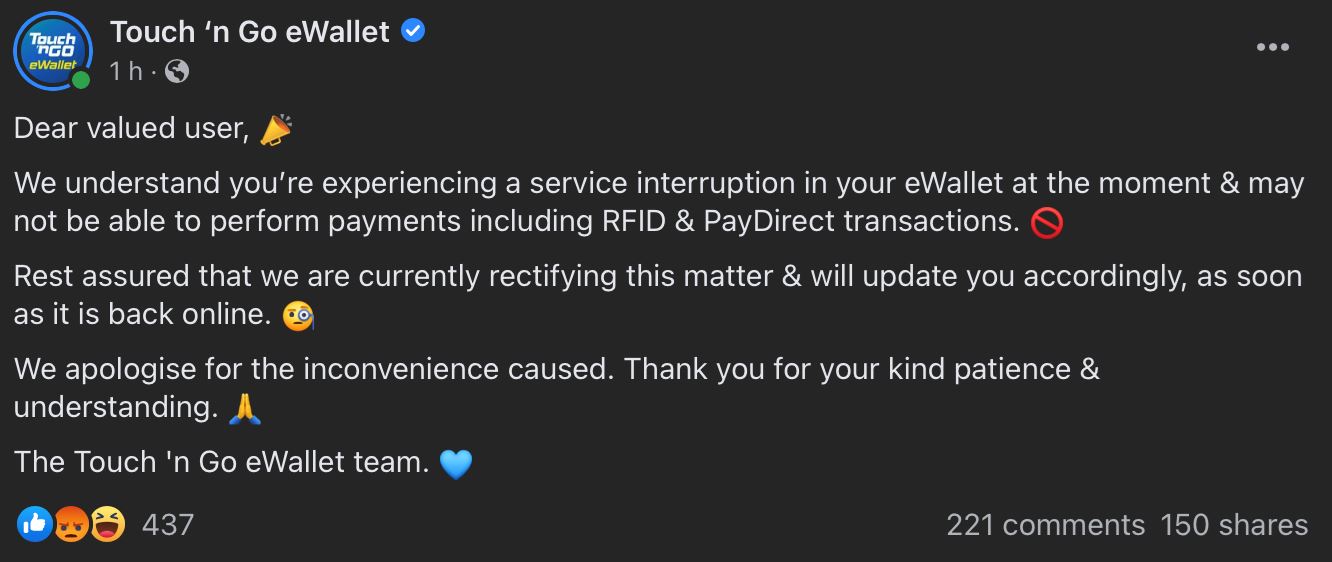The width and height of the screenshot is (1332, 562).
Task: Click the globe public-audience icon
Action: coord(176,71)
